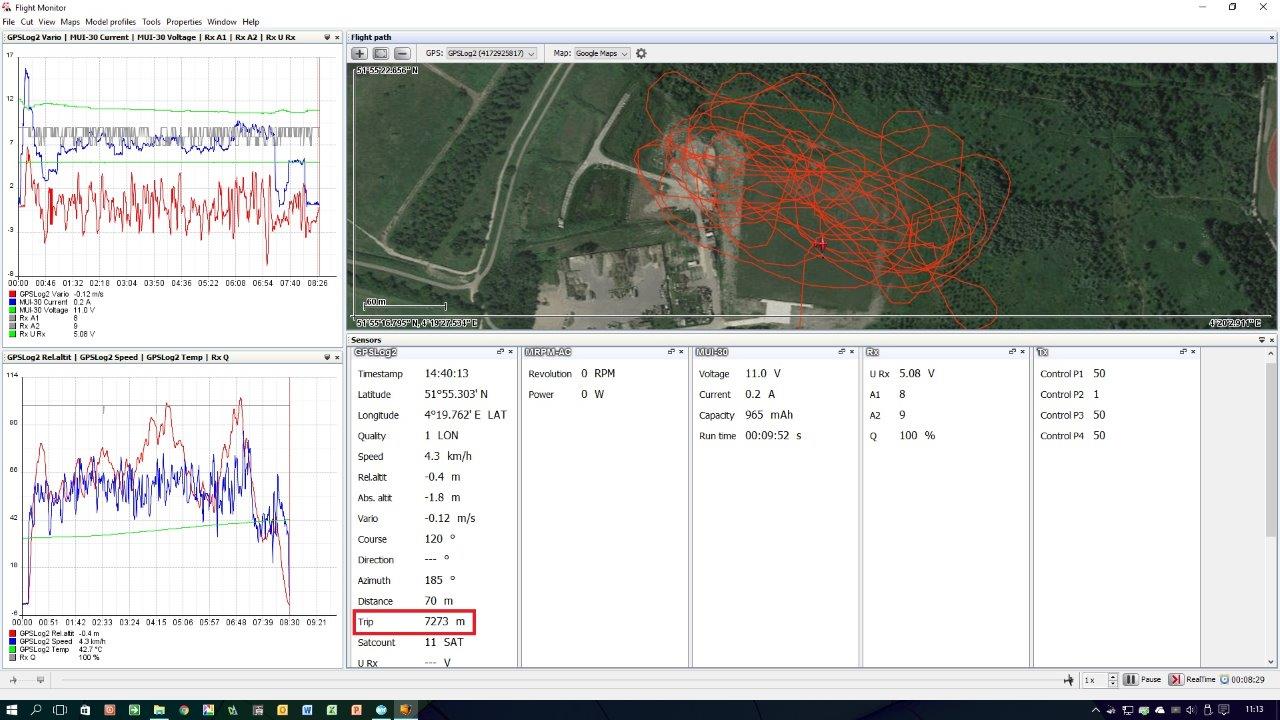Viewport: 1280px width, 720px height.
Task: Open the Tools menu
Action: pos(151,22)
